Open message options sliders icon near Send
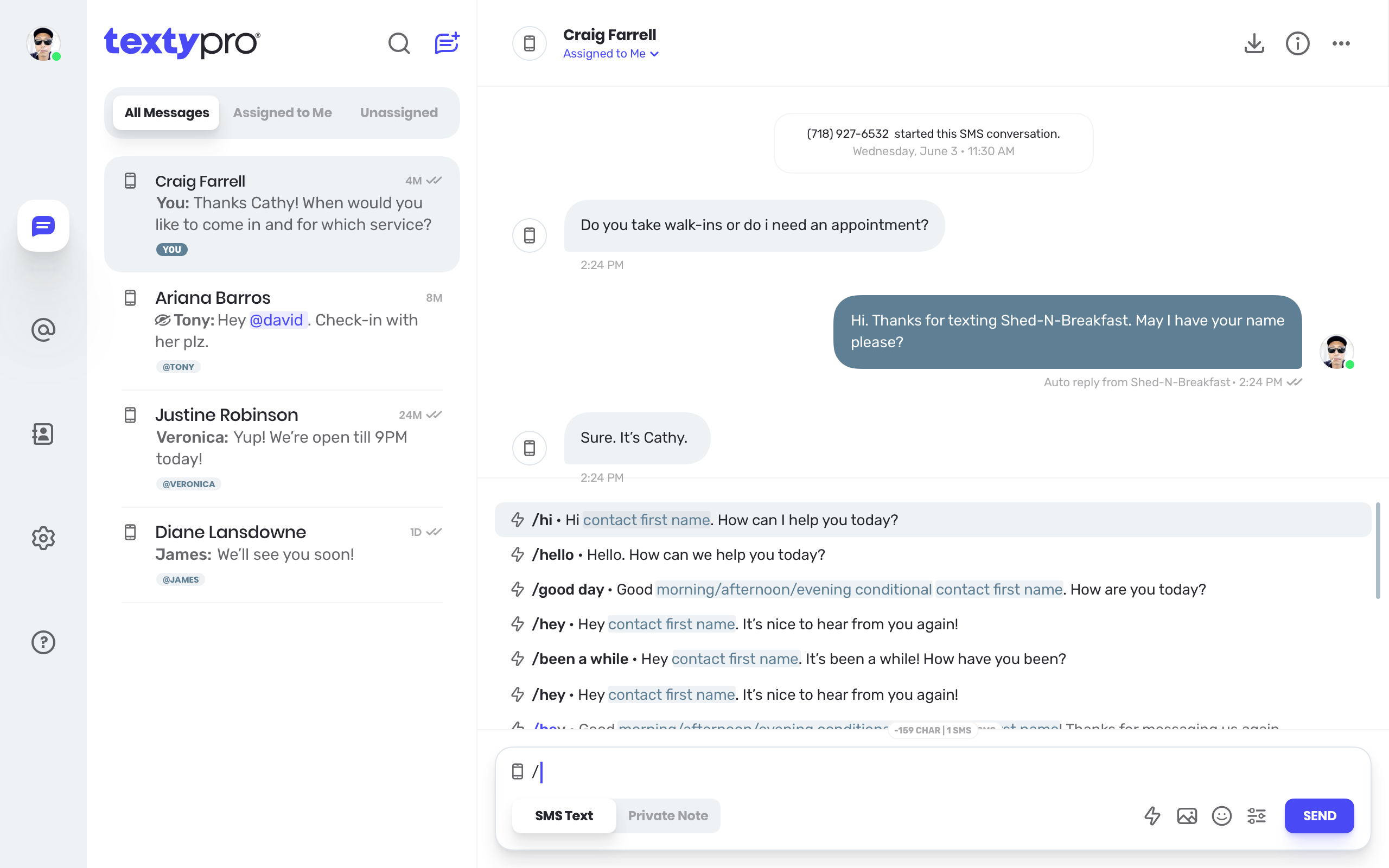 (1257, 816)
